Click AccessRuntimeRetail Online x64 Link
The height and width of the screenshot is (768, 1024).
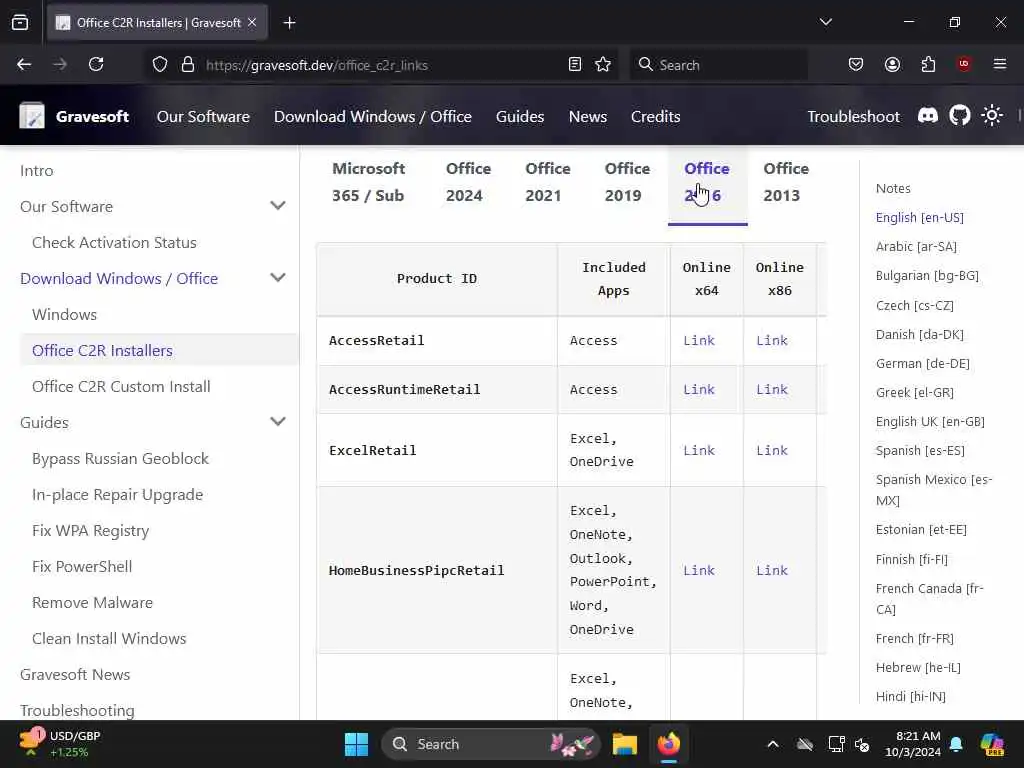699,389
